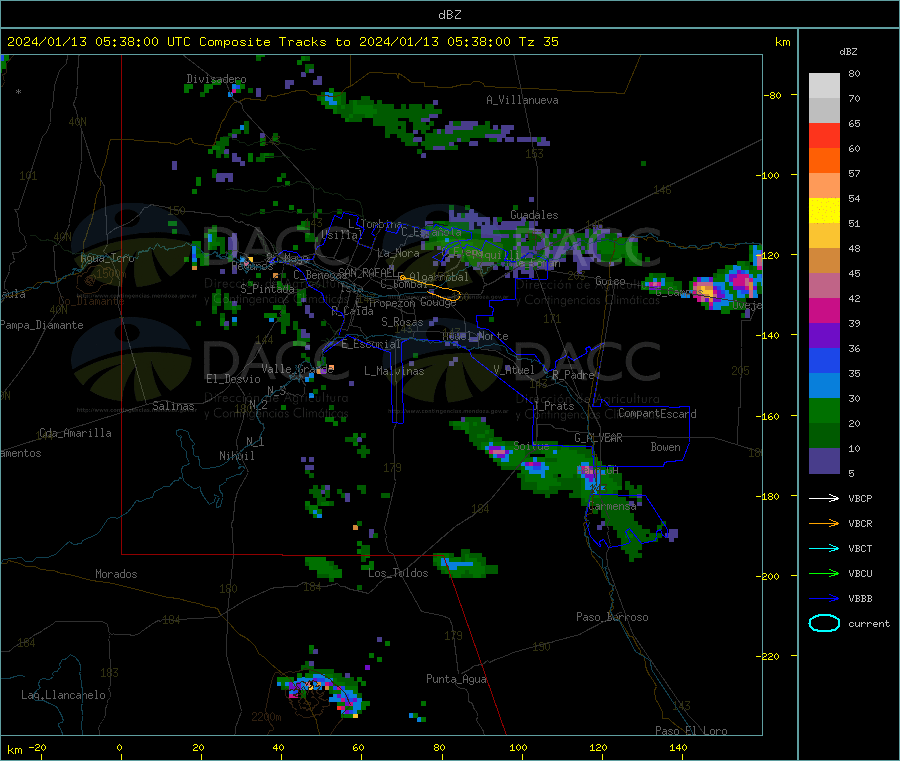Click the Cda_Amarilla map label
The image size is (900, 761).
coord(75,433)
